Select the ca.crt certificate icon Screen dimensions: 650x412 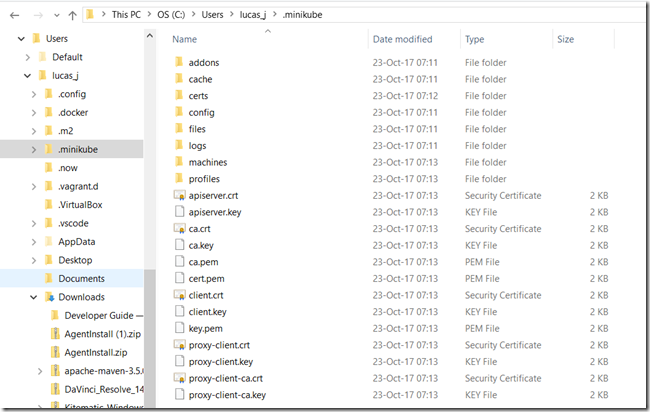[x=179, y=228]
